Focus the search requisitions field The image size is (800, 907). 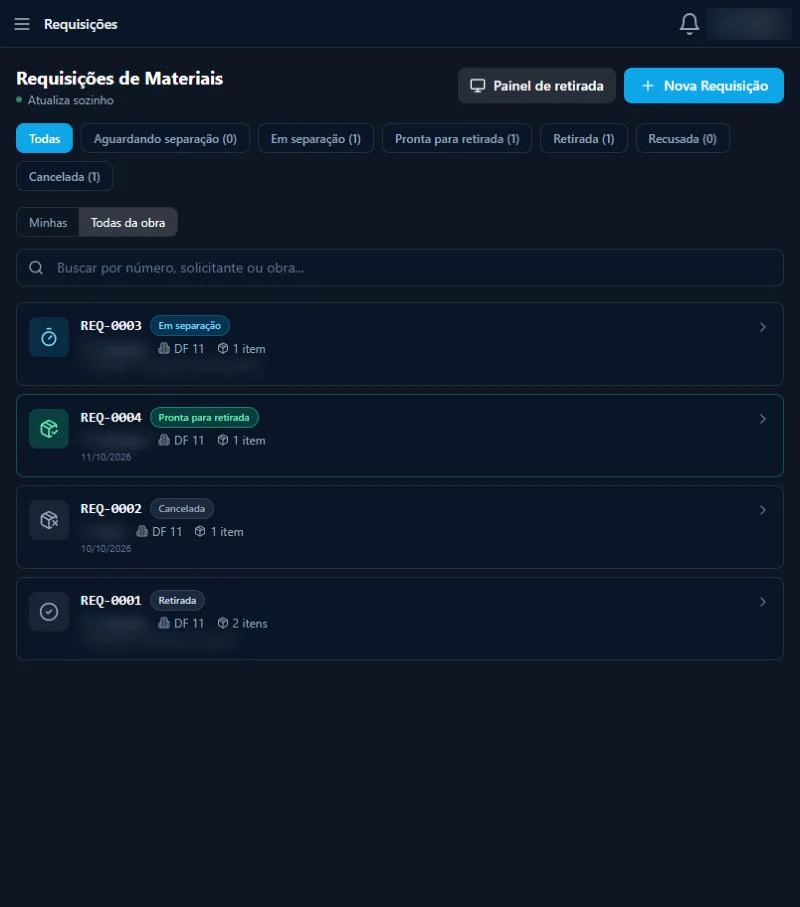pyautogui.click(x=400, y=268)
